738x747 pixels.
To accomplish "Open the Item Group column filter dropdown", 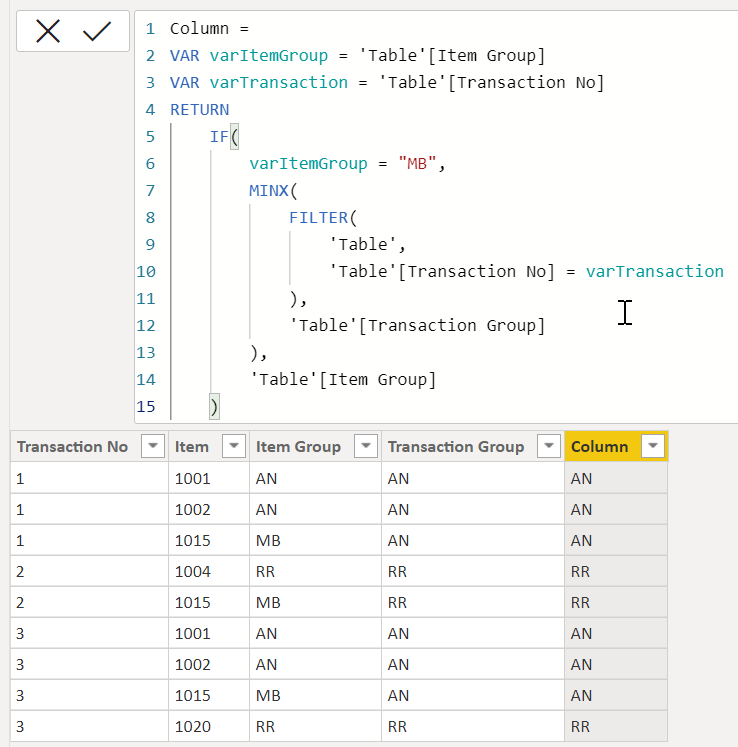I will coord(365,446).
